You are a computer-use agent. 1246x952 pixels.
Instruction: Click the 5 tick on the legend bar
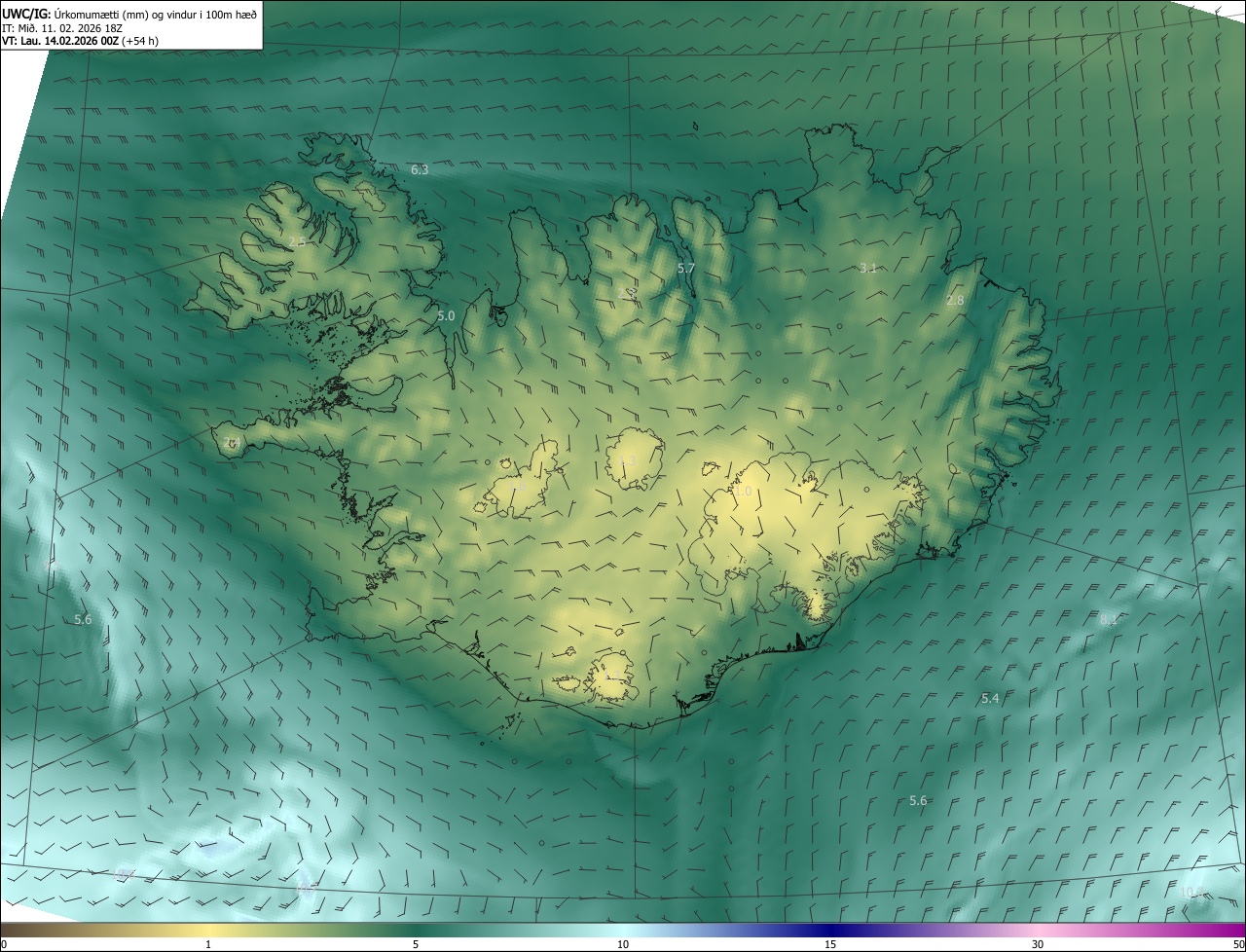pos(416,944)
